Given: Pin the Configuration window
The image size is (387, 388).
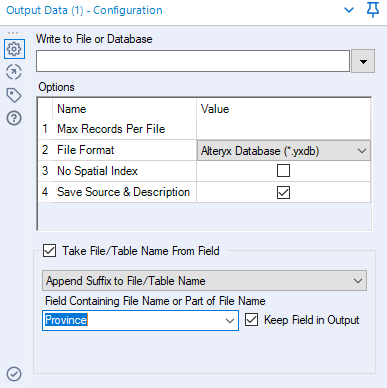Looking at the screenshot, I should pos(373,10).
